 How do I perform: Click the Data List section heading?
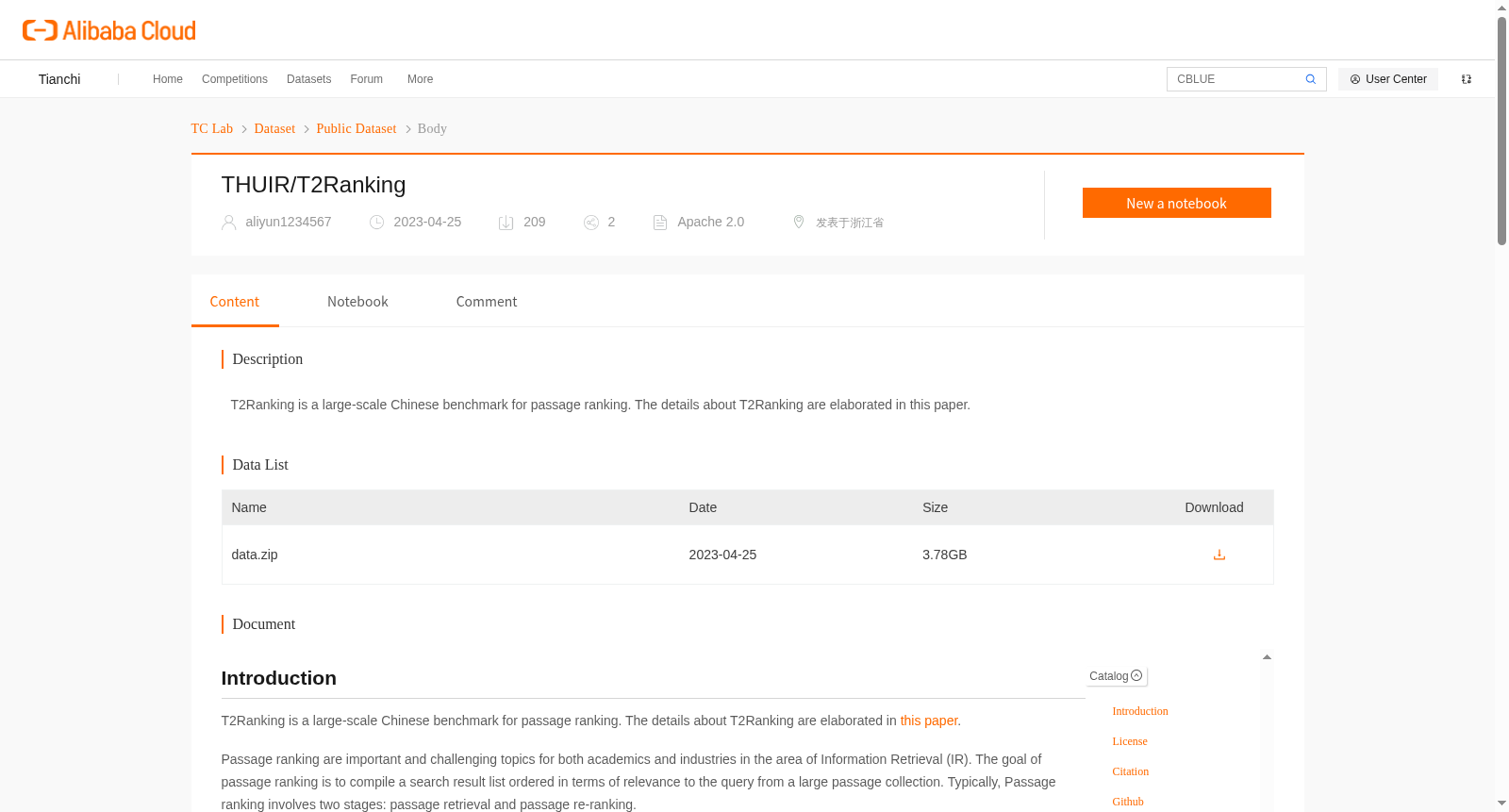[260, 465]
